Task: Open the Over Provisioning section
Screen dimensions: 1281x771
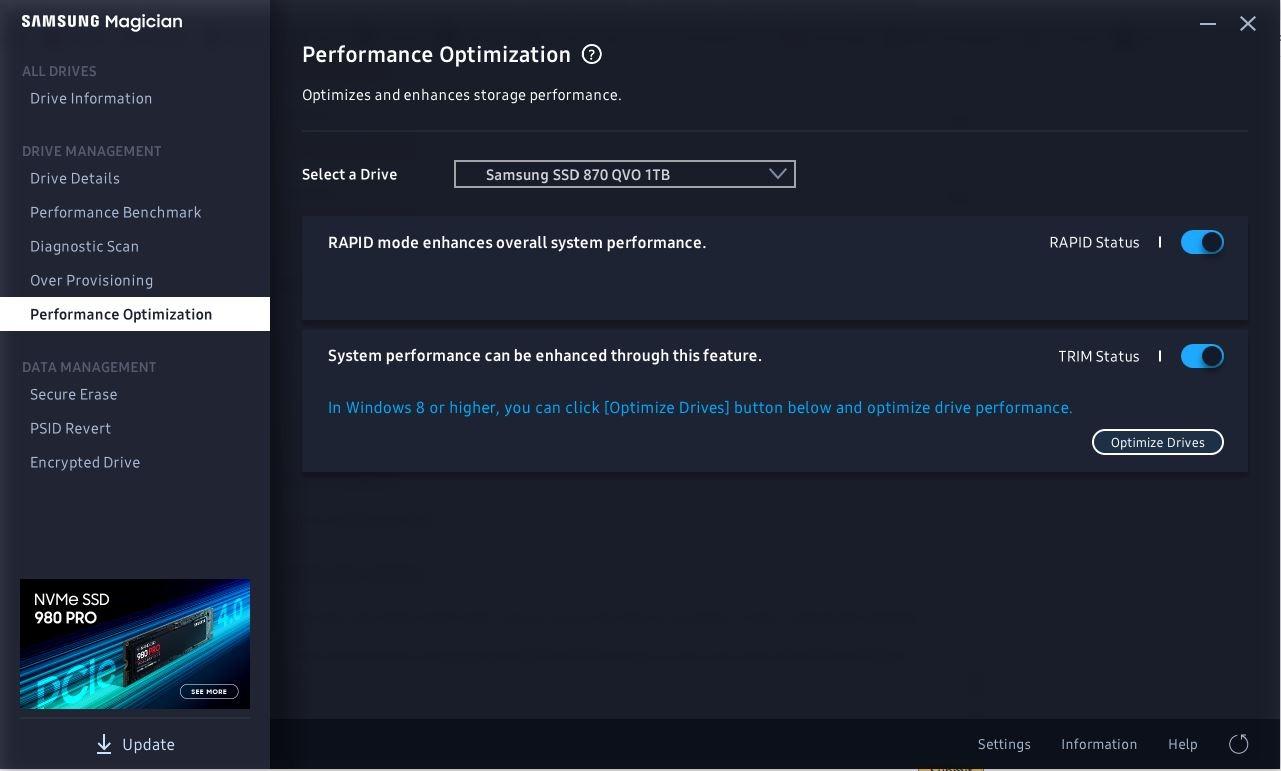Action: 92,280
